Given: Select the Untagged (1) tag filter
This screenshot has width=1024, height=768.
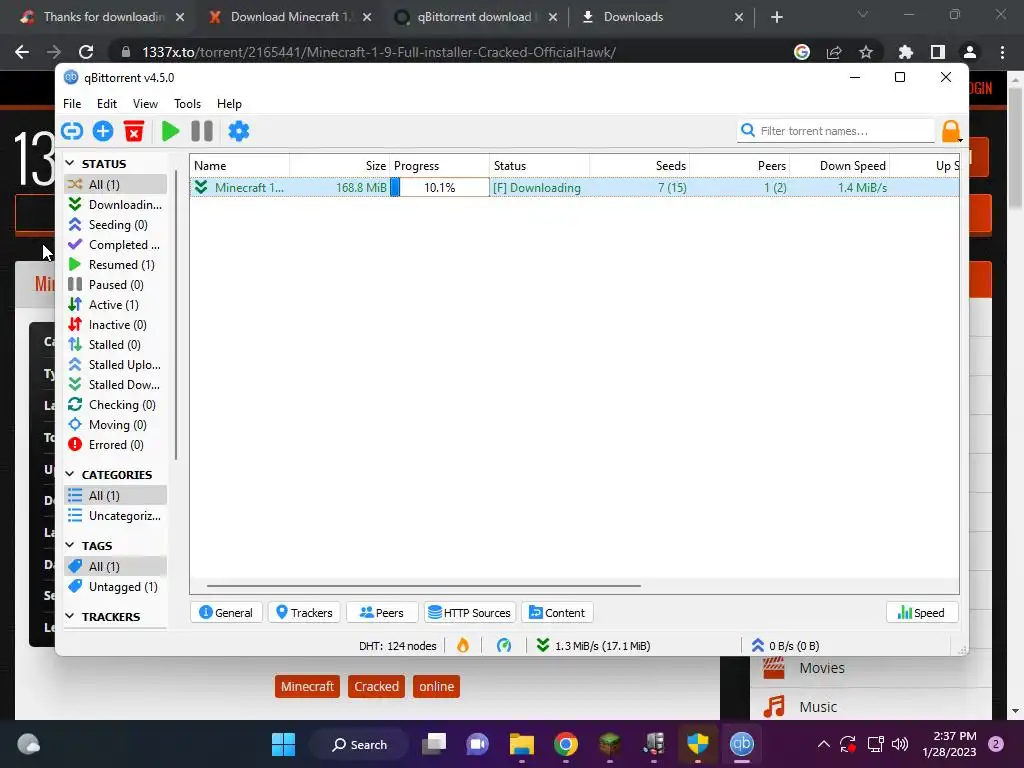Looking at the screenshot, I should pos(116,586).
